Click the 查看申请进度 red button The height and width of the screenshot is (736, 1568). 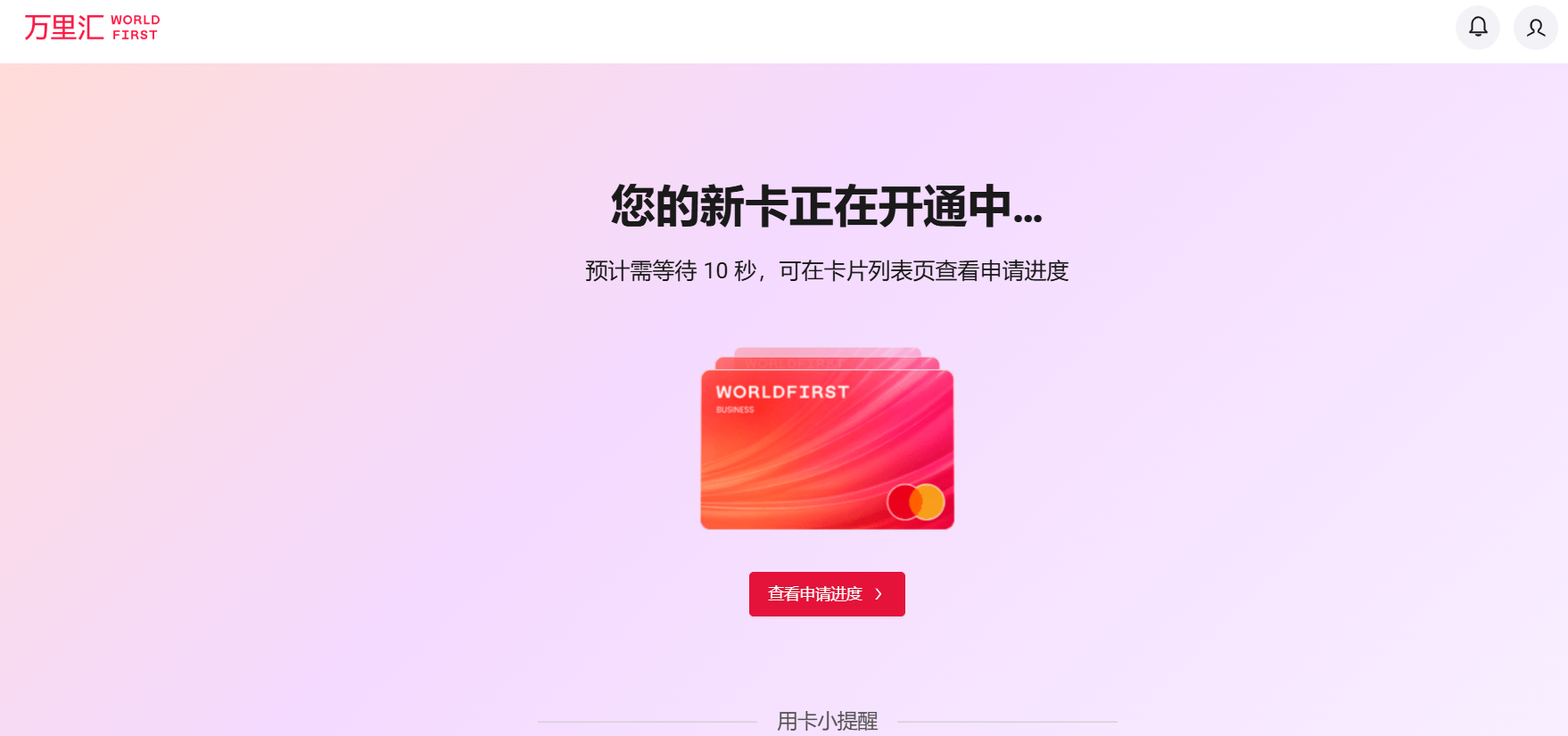point(827,594)
